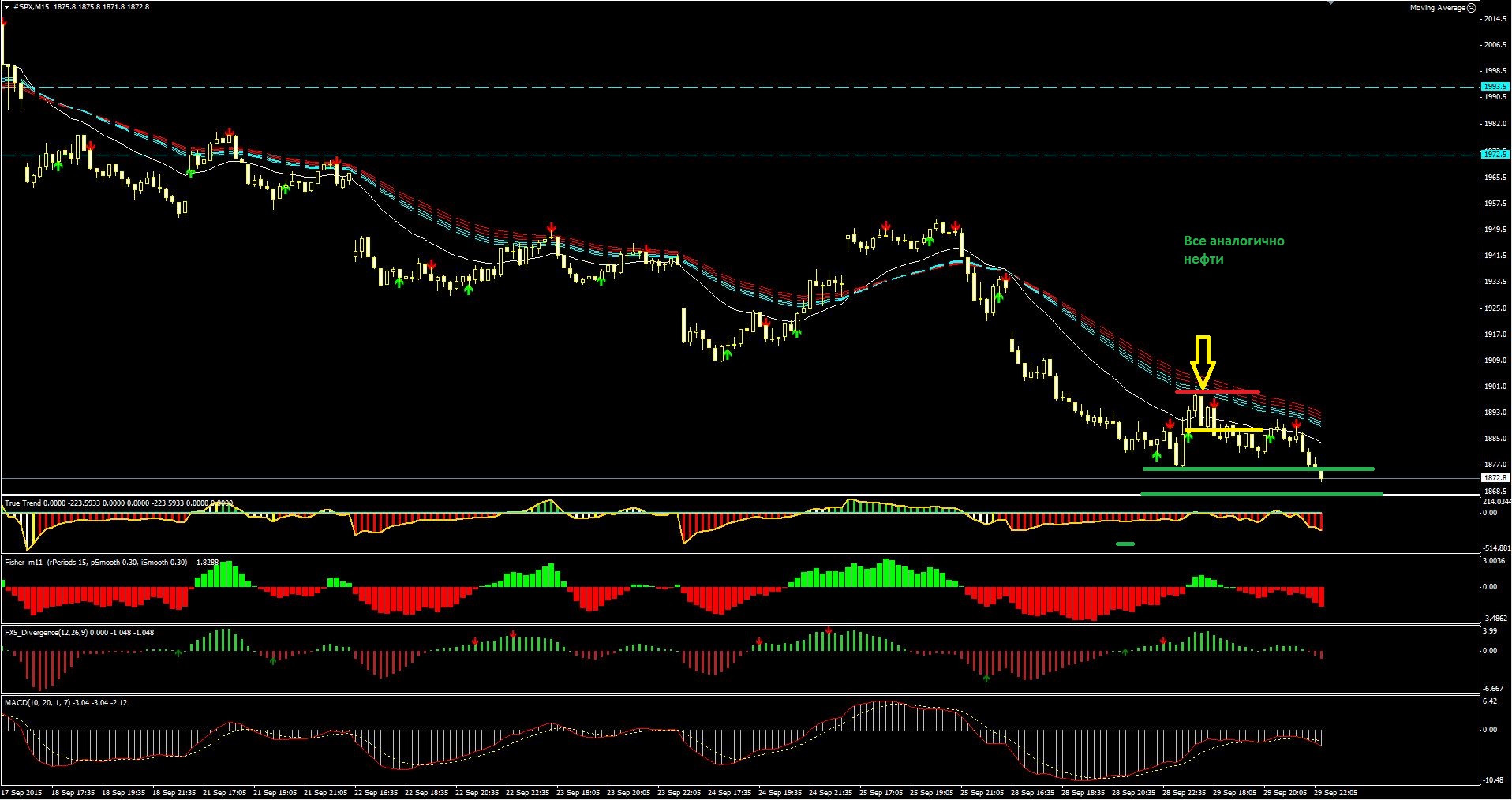This screenshot has width=1512, height=800.
Task: Click the True Trend indicator label
Action: 118,503
